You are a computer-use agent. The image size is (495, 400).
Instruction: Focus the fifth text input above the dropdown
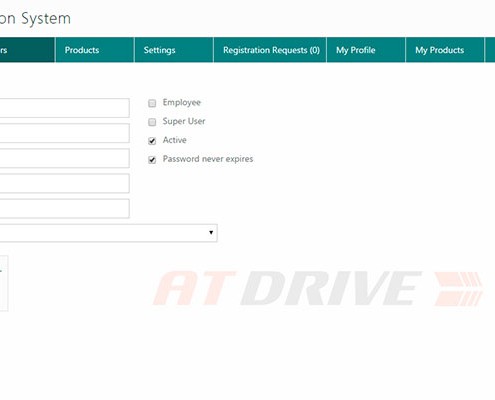[64, 208]
